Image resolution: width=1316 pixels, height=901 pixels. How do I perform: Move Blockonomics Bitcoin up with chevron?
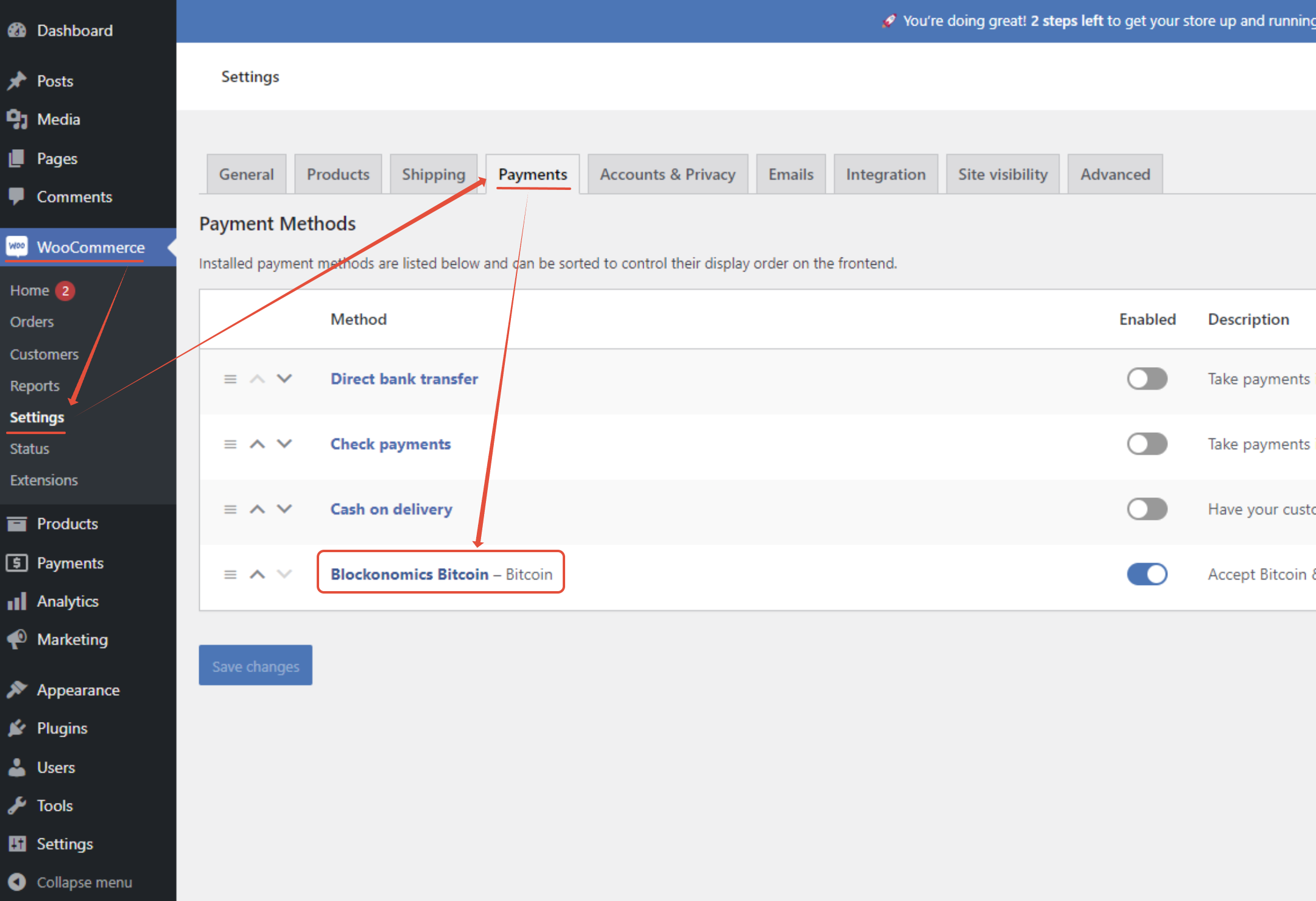tap(258, 574)
